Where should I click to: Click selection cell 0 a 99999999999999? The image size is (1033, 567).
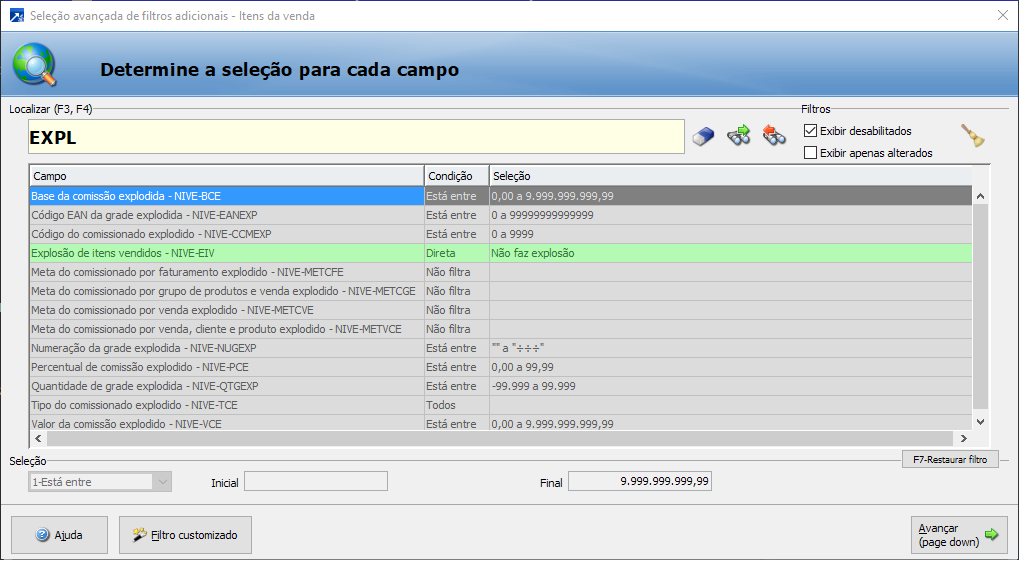tap(731, 215)
